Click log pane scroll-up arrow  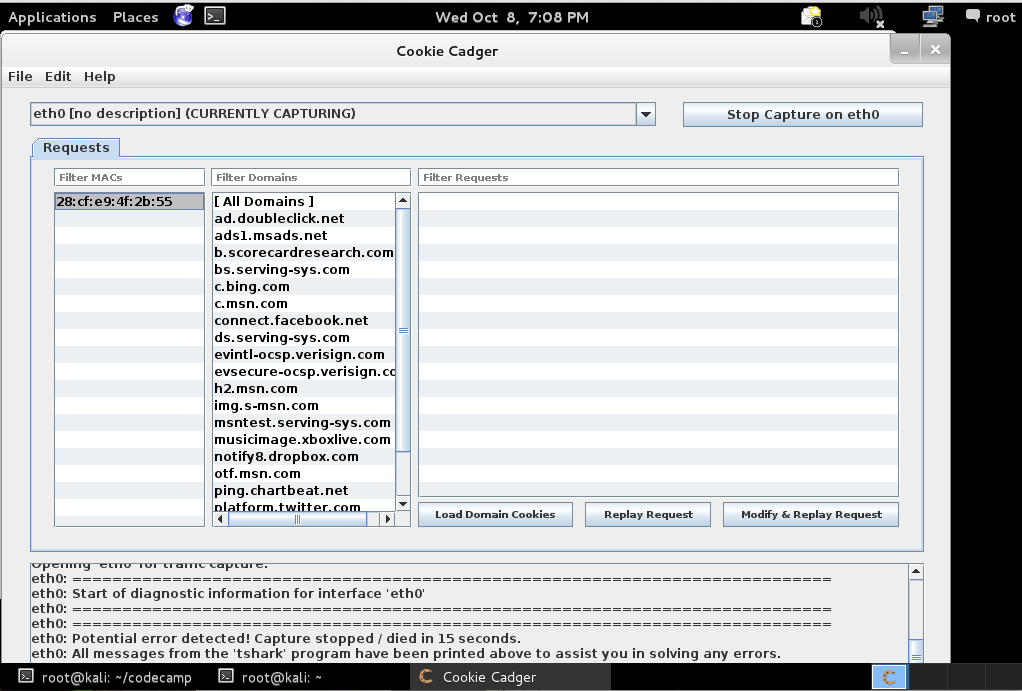916,572
